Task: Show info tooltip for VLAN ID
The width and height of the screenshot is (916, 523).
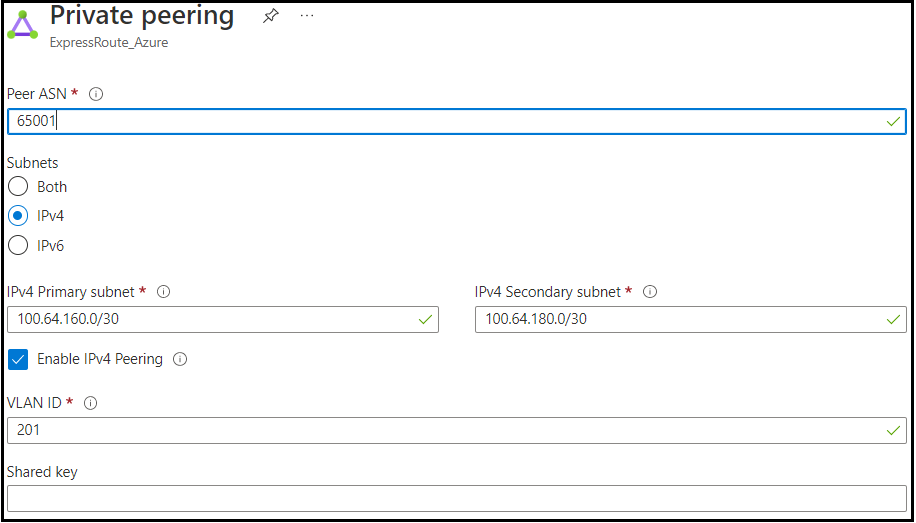Action: [90, 403]
